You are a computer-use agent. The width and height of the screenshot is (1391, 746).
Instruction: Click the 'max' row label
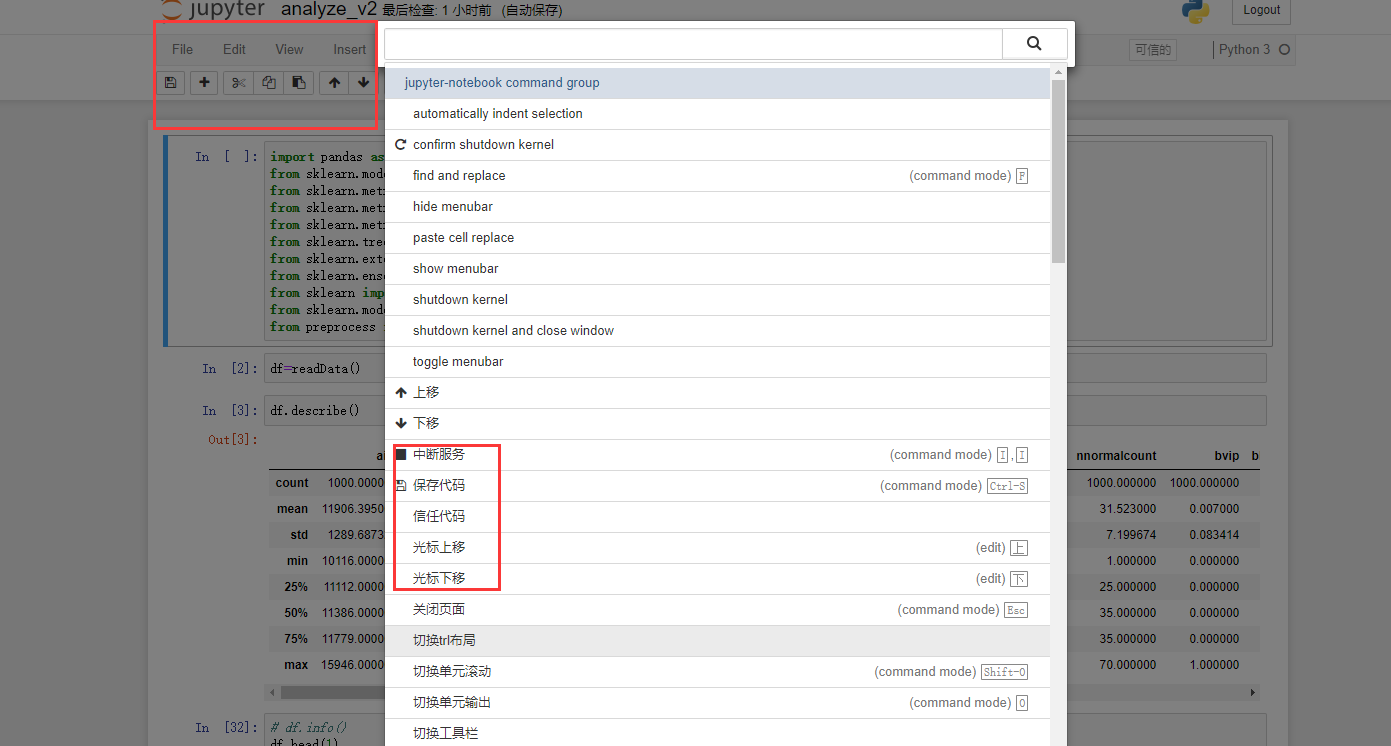click(x=296, y=665)
